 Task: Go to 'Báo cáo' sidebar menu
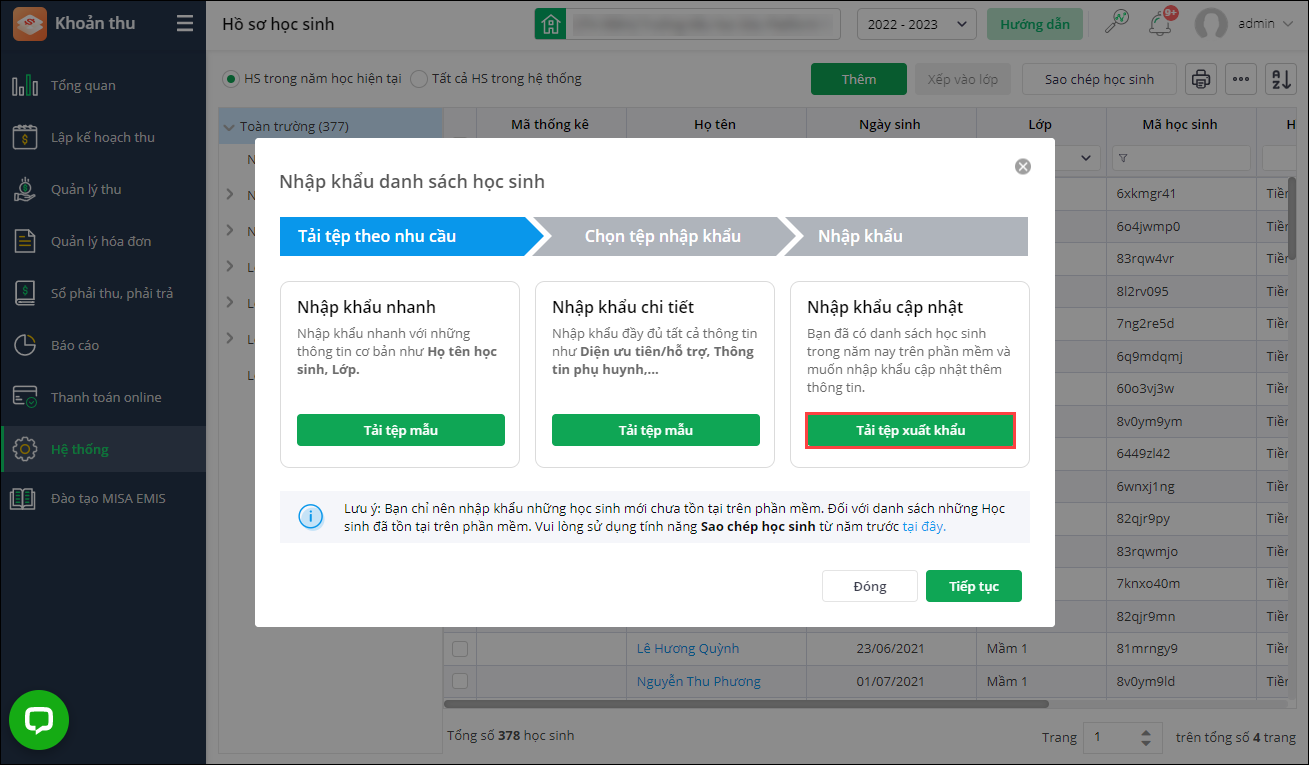click(75, 345)
